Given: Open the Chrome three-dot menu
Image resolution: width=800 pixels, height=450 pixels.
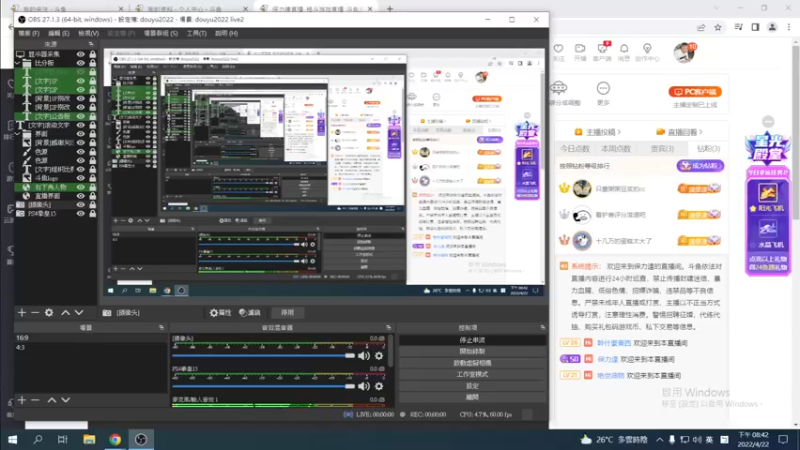Looking at the screenshot, I should (789, 27).
